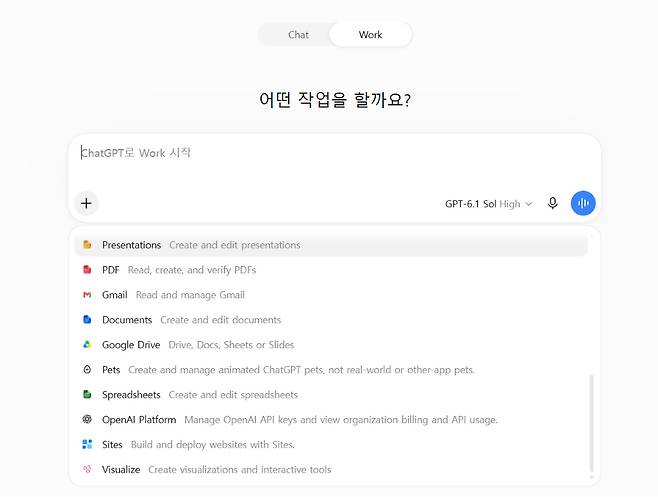Pick Gmail from the suggestions

(331, 295)
